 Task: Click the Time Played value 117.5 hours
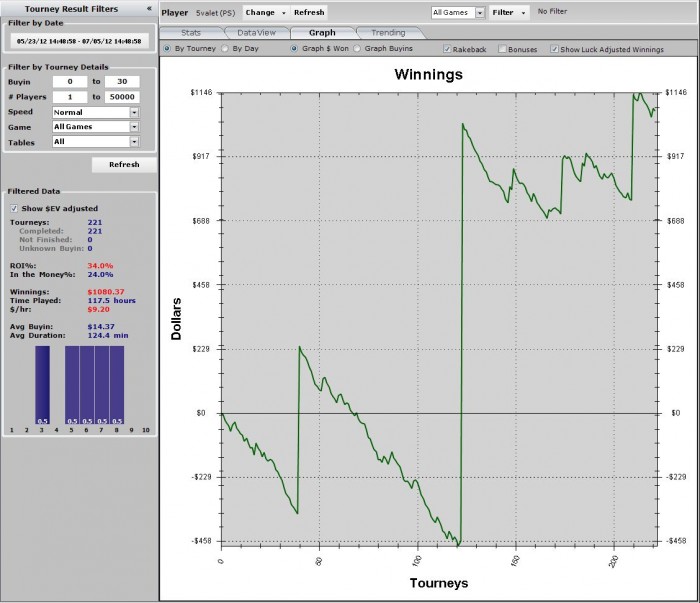112,300
